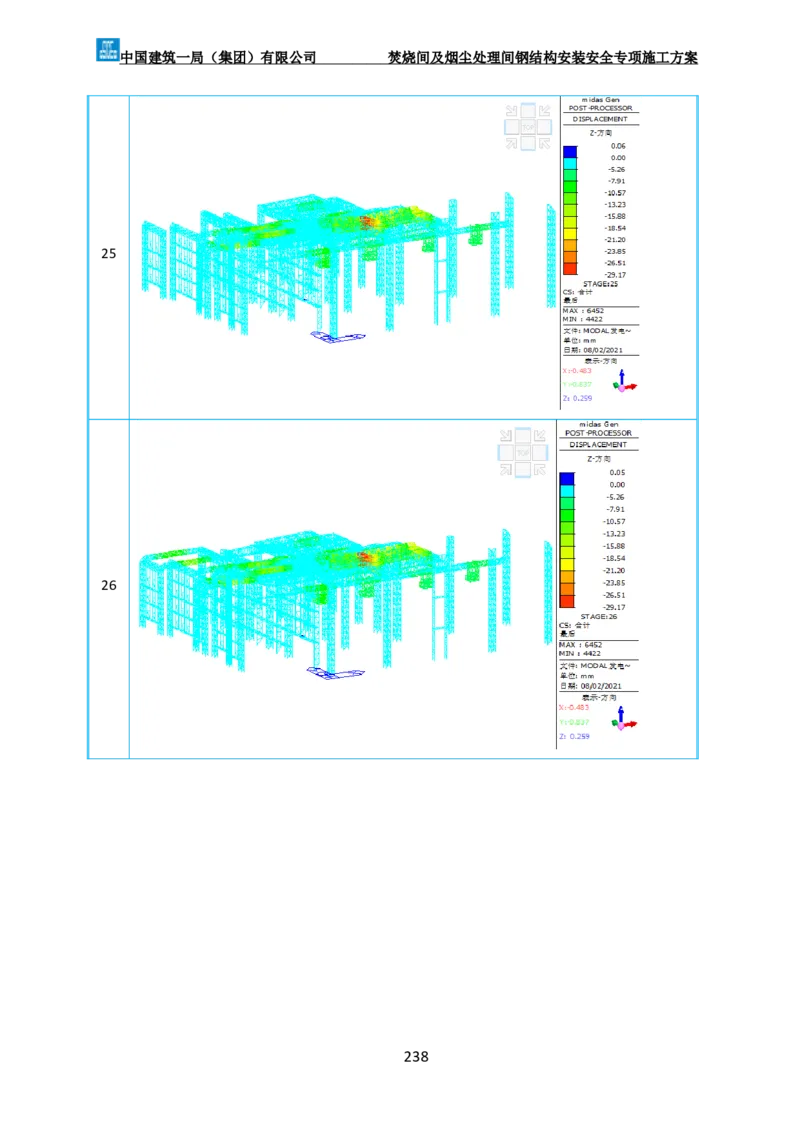Image resolution: width=800 pixels, height=1132 pixels.
Task: Click the XYZ axis triad in the STAGE:25 plot
Action: [625, 381]
